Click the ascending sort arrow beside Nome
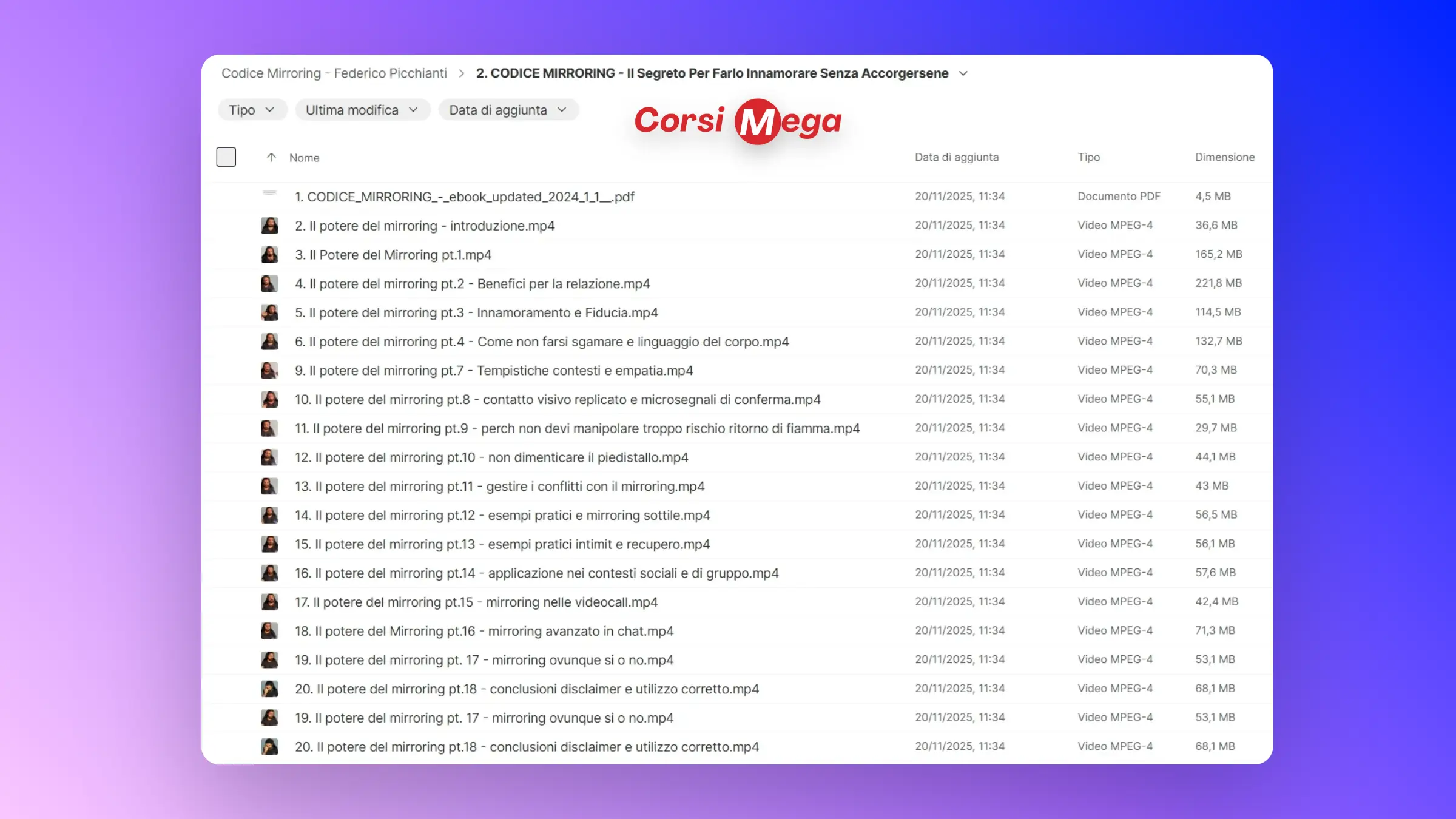The image size is (1456, 819). click(x=271, y=158)
